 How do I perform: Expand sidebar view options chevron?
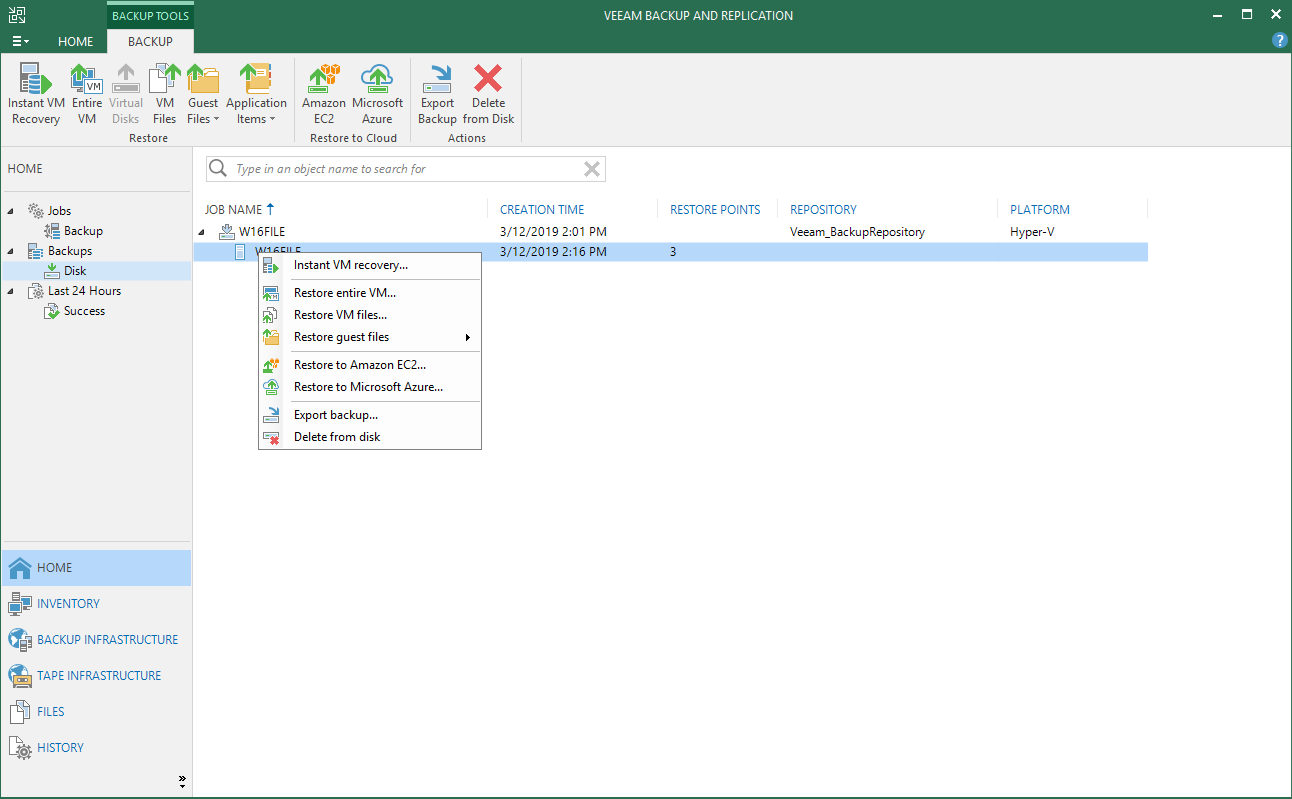182,780
